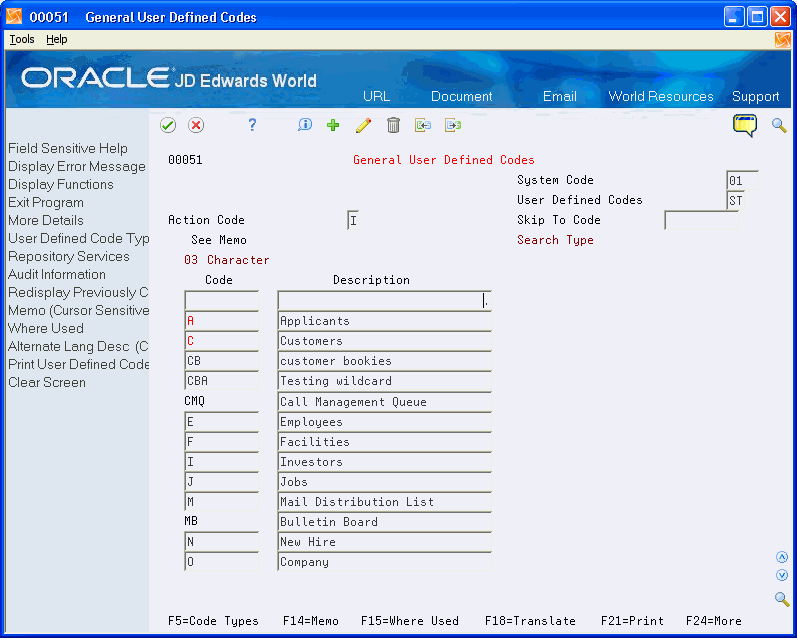This screenshot has height=638, width=797.
Task: Click the magnifier icon in toolbar
Action: click(x=779, y=125)
